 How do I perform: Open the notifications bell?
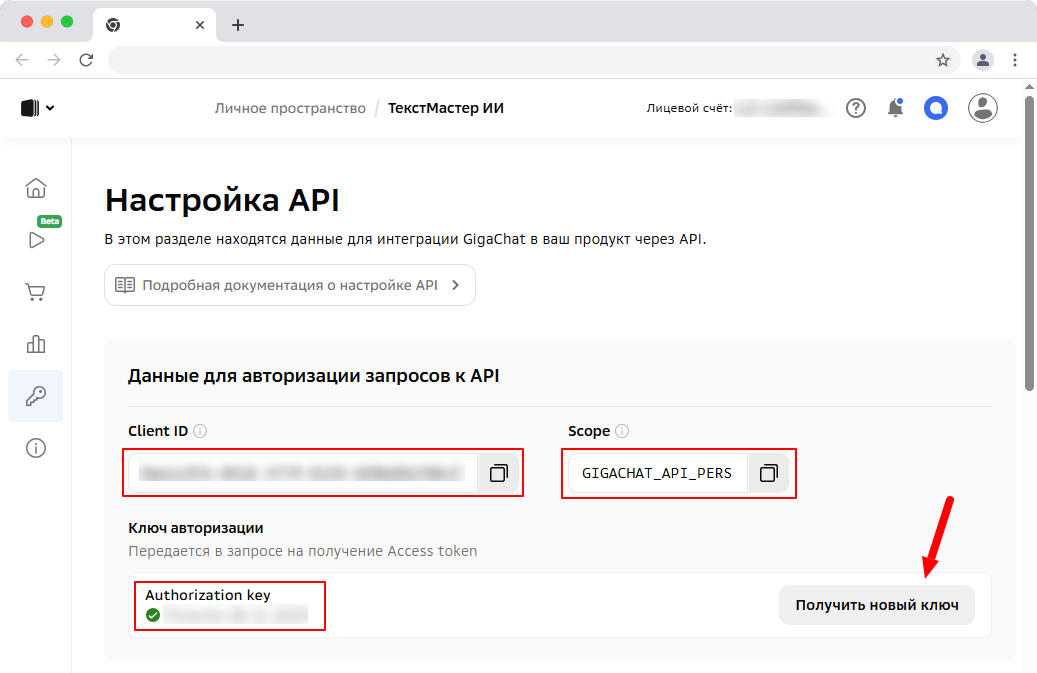click(895, 108)
